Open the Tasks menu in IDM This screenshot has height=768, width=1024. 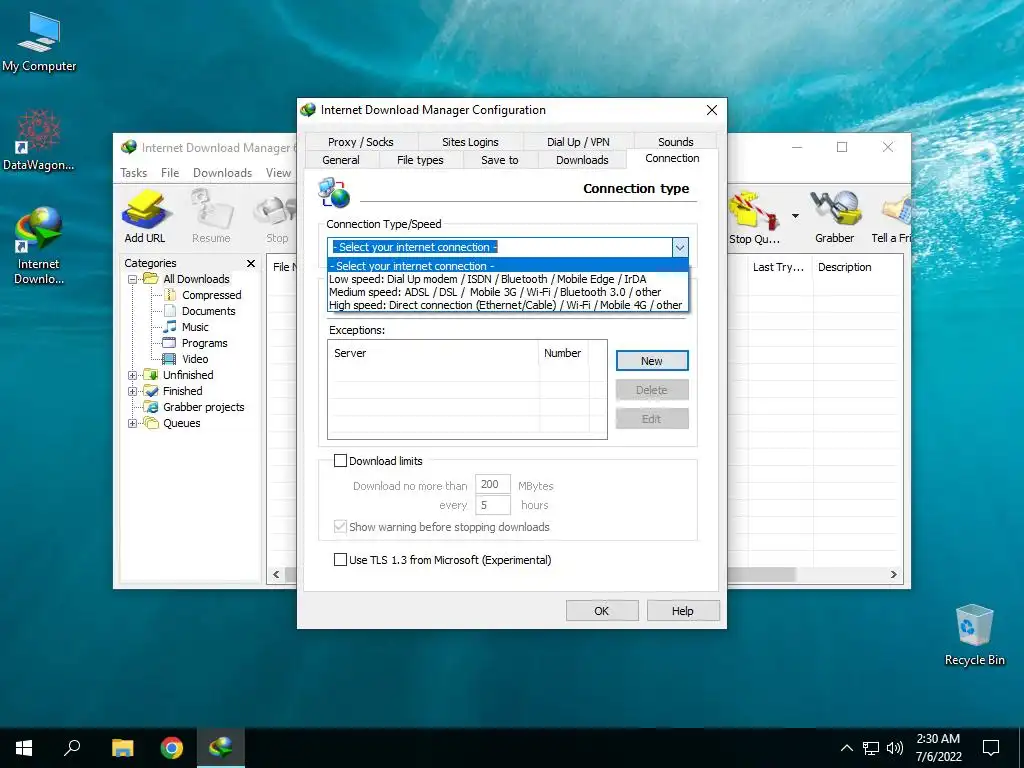(133, 173)
